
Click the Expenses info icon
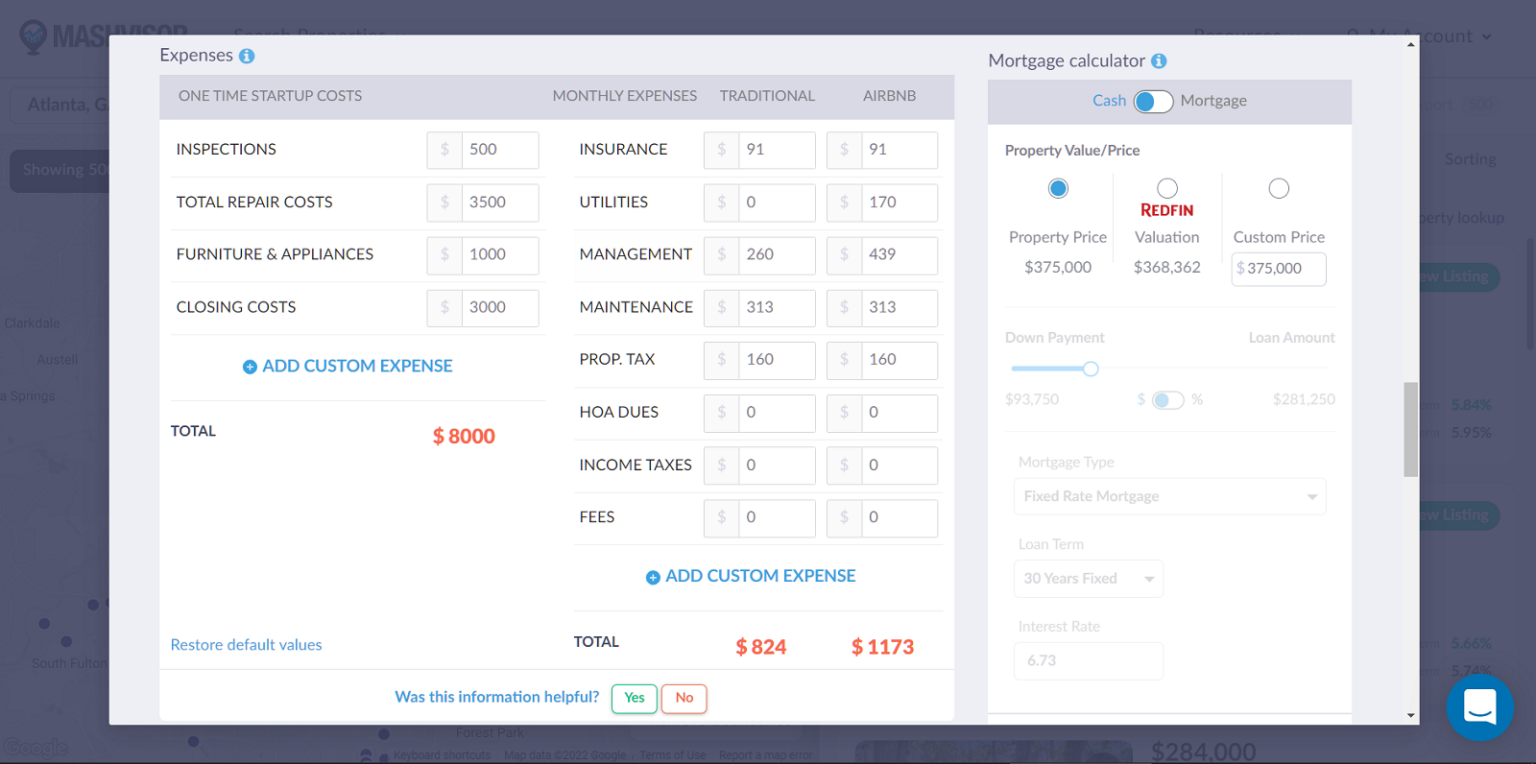(246, 56)
